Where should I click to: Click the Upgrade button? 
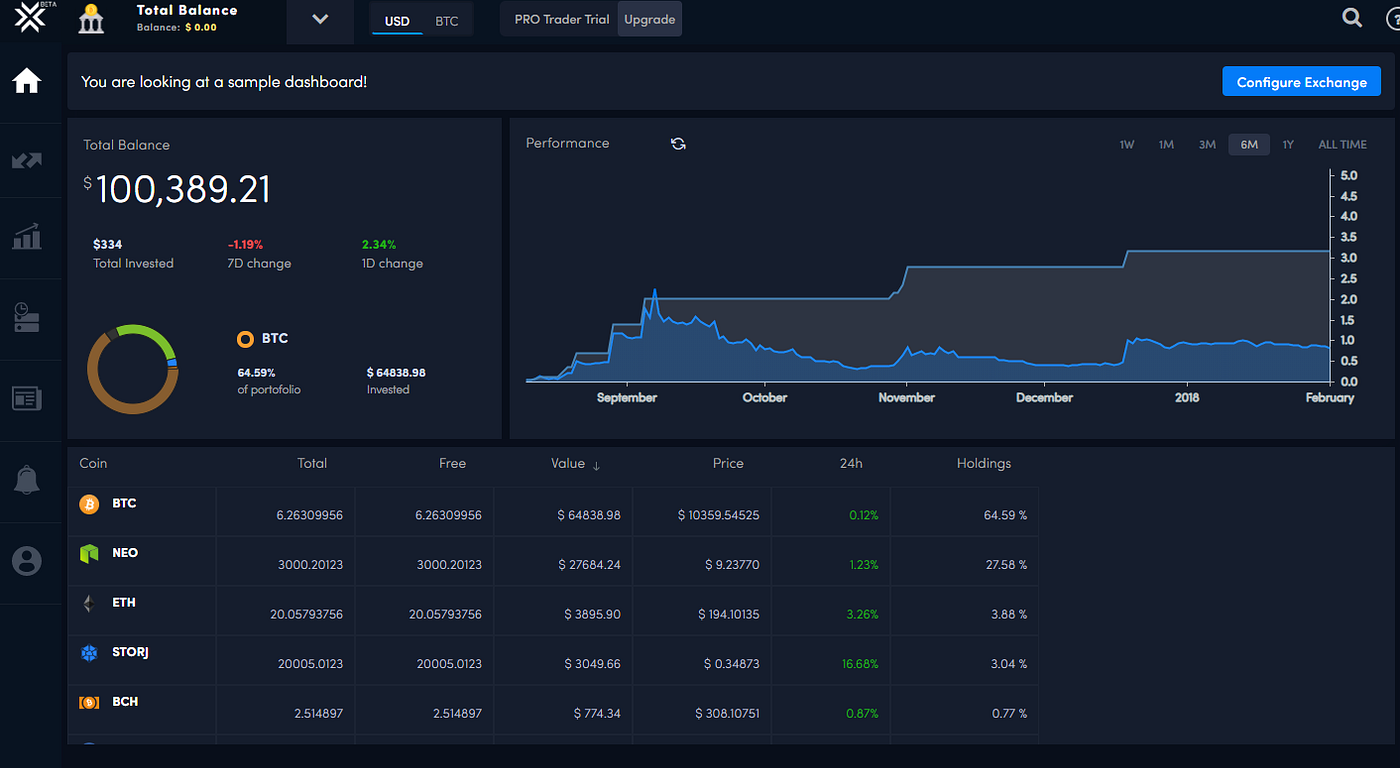tap(650, 20)
